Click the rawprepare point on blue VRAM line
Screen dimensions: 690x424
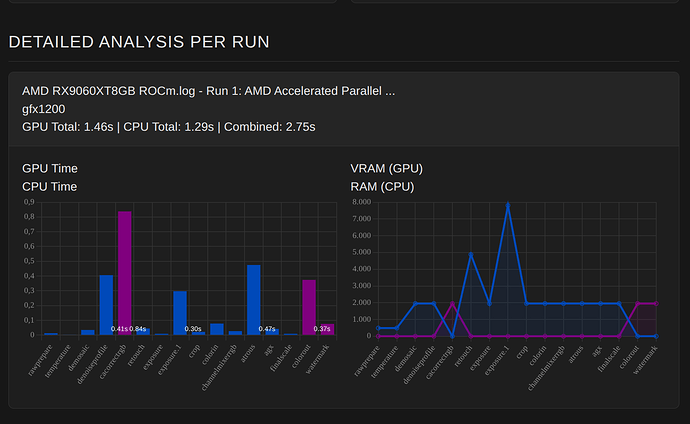pyautogui.click(x=378, y=328)
